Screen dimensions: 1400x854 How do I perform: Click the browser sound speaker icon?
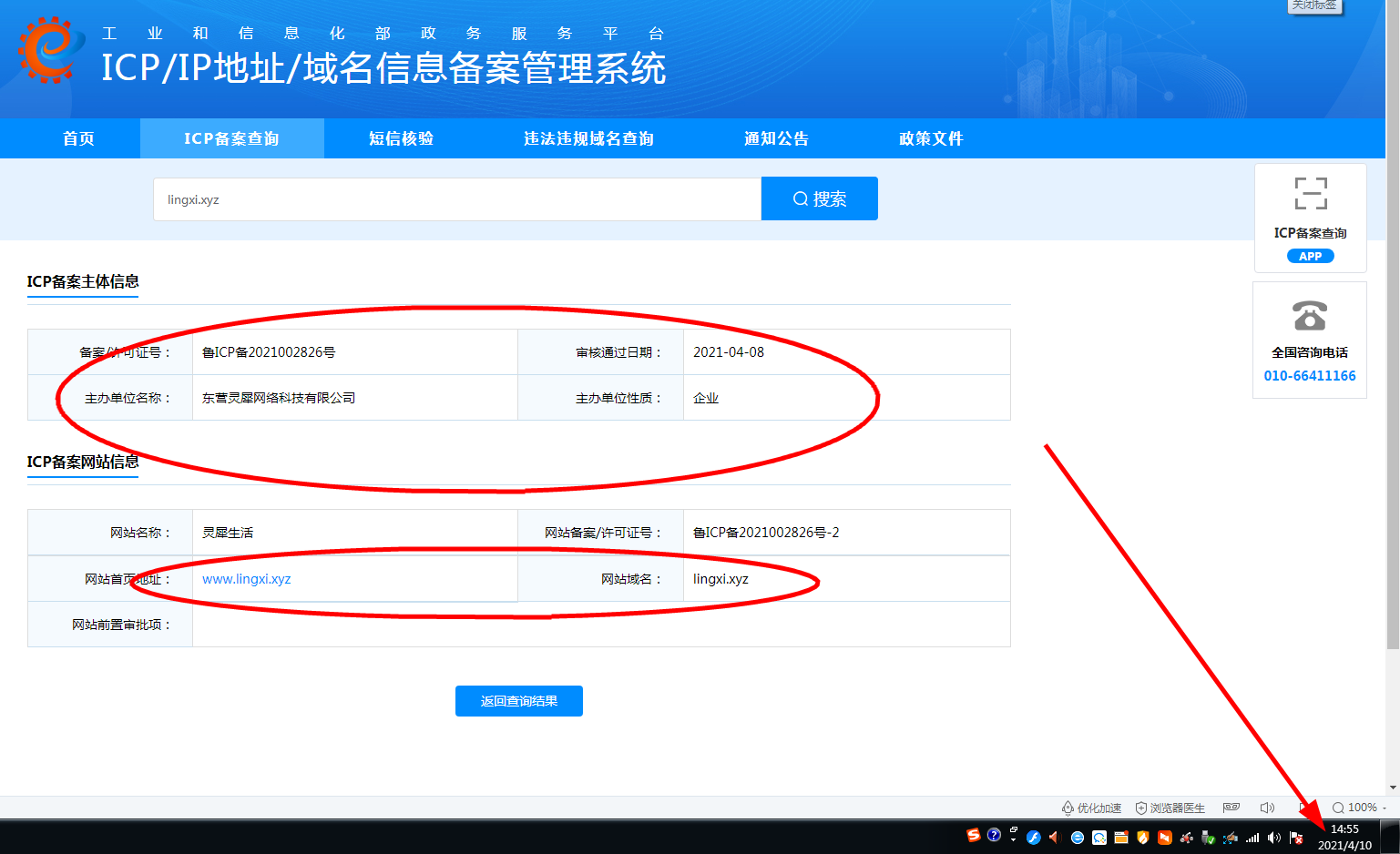coord(1267,808)
